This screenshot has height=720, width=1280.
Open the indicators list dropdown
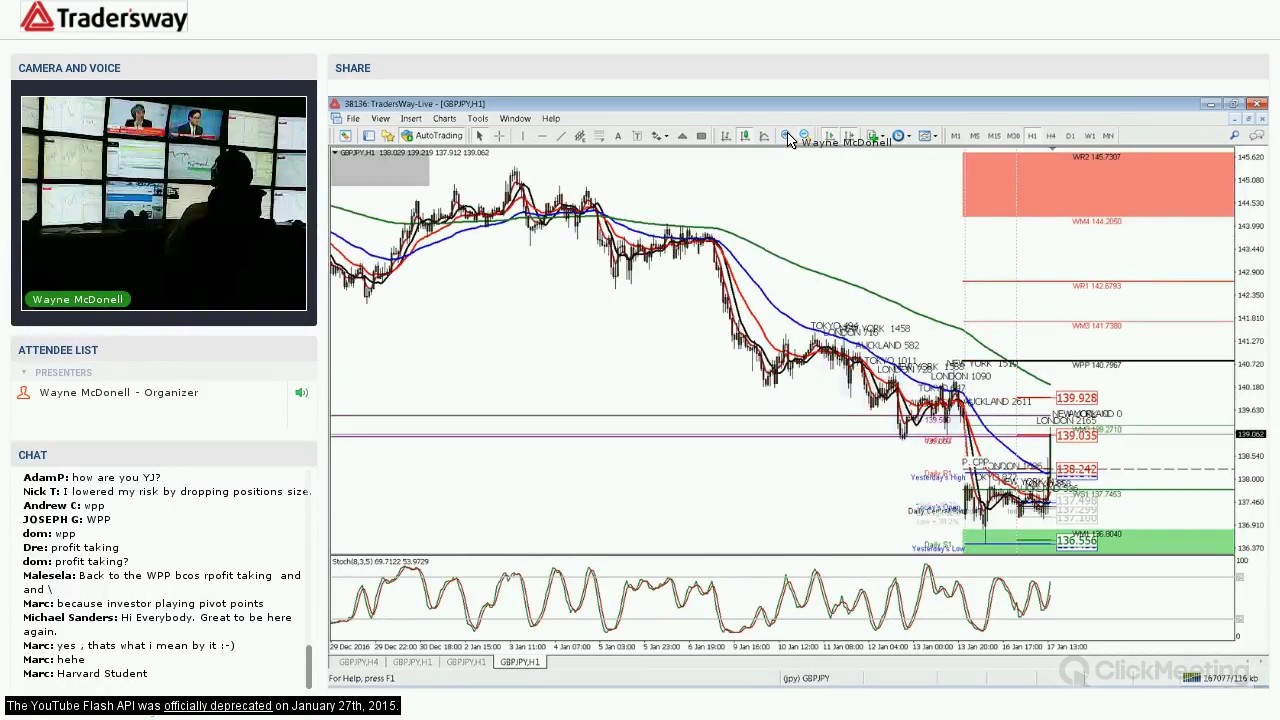click(876, 136)
